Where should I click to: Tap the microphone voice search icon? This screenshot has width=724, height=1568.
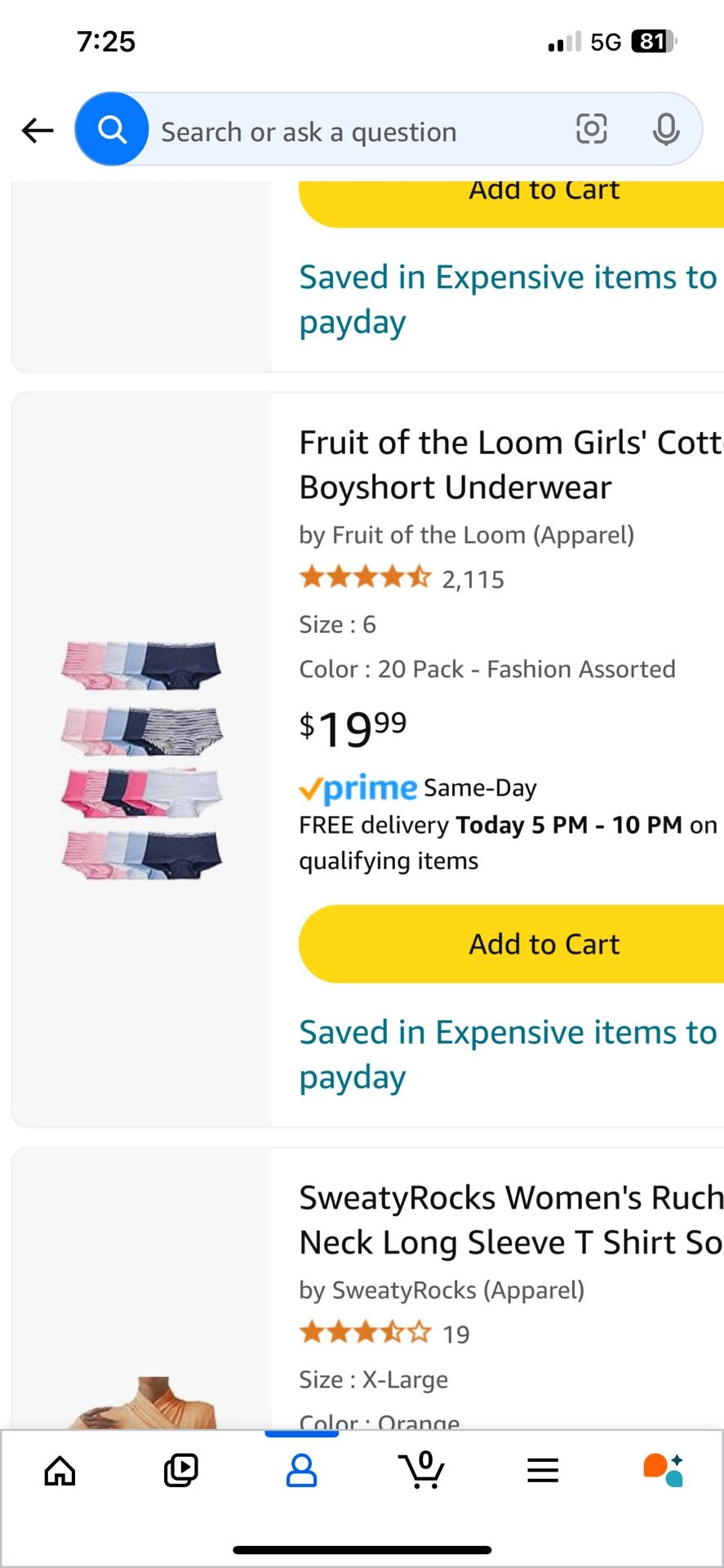(x=666, y=129)
